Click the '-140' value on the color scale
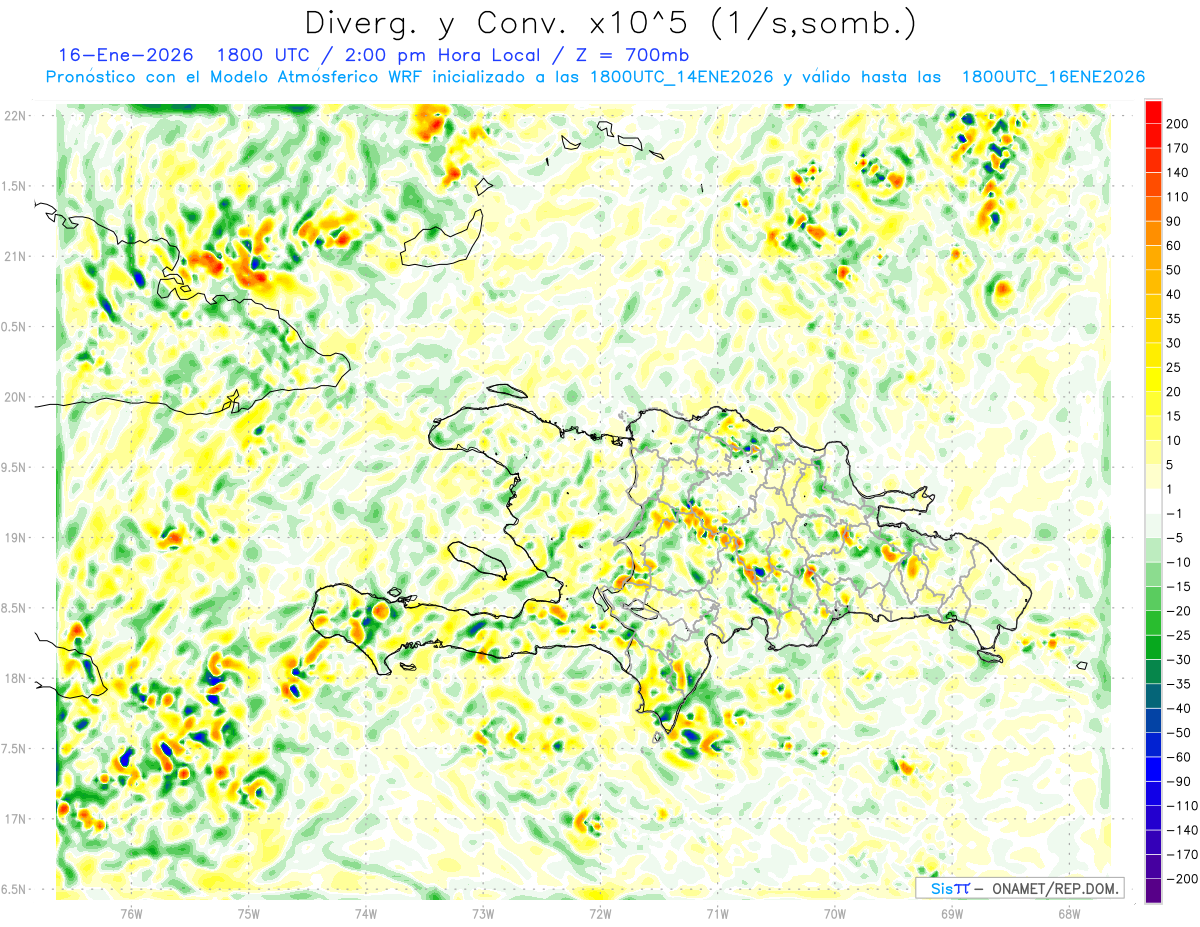1200x927 pixels. click(1180, 830)
